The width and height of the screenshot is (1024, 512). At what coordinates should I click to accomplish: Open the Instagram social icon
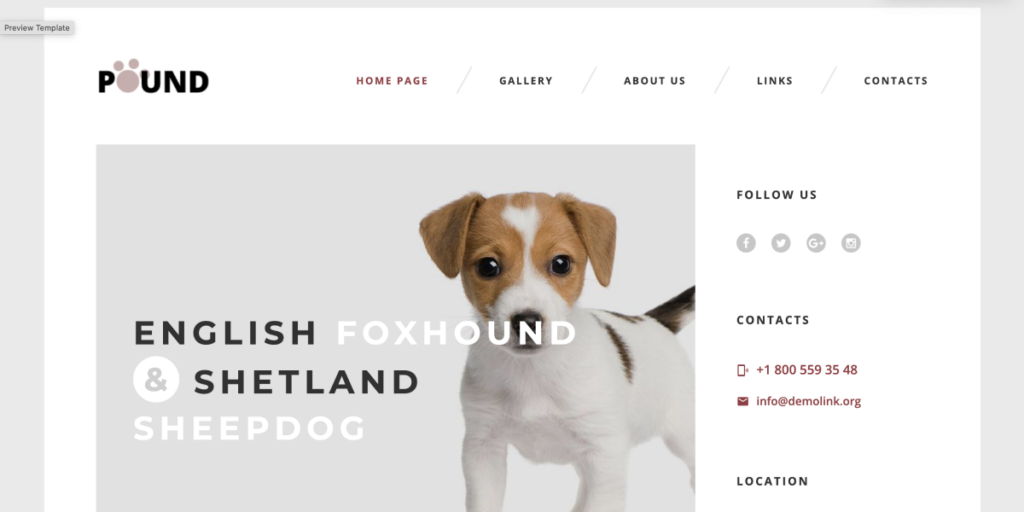pyautogui.click(x=850, y=243)
